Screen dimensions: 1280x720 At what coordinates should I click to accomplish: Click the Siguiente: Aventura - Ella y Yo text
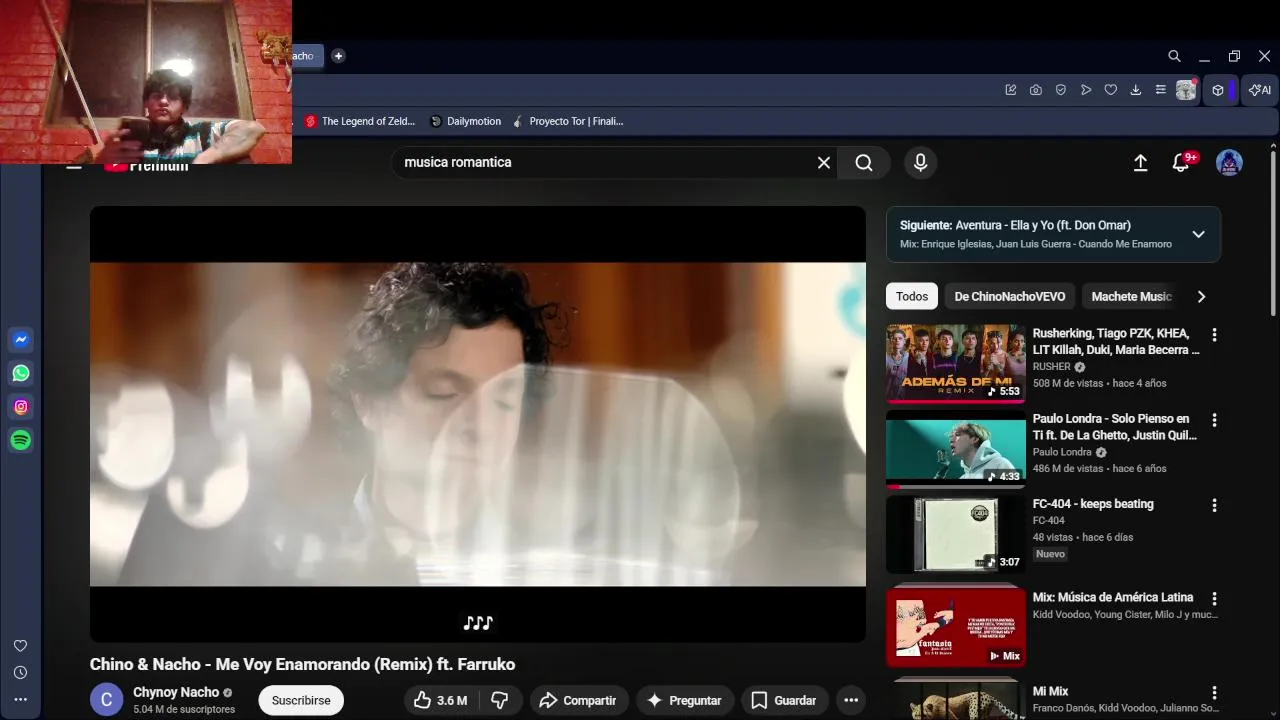tap(1015, 225)
